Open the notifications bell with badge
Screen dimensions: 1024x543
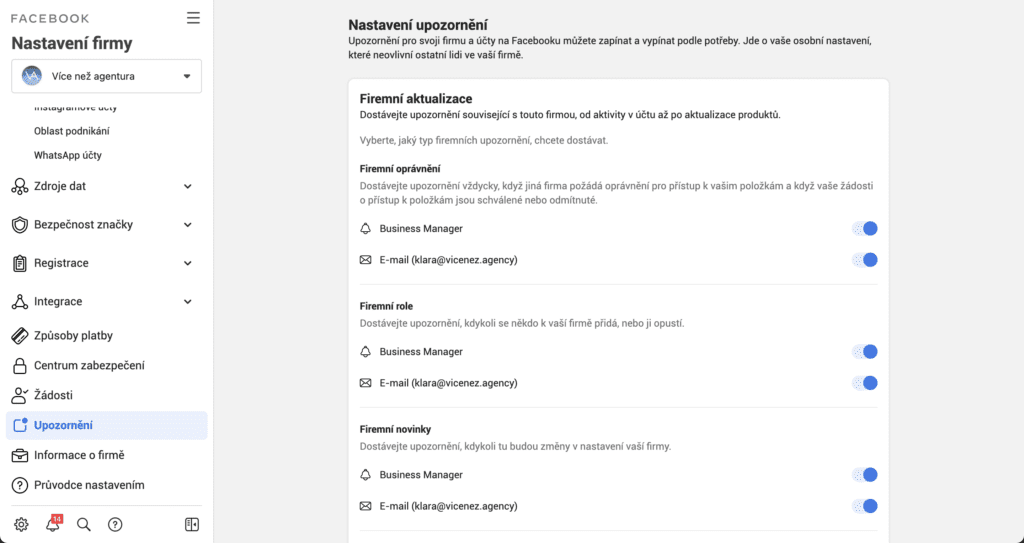[x=53, y=524]
